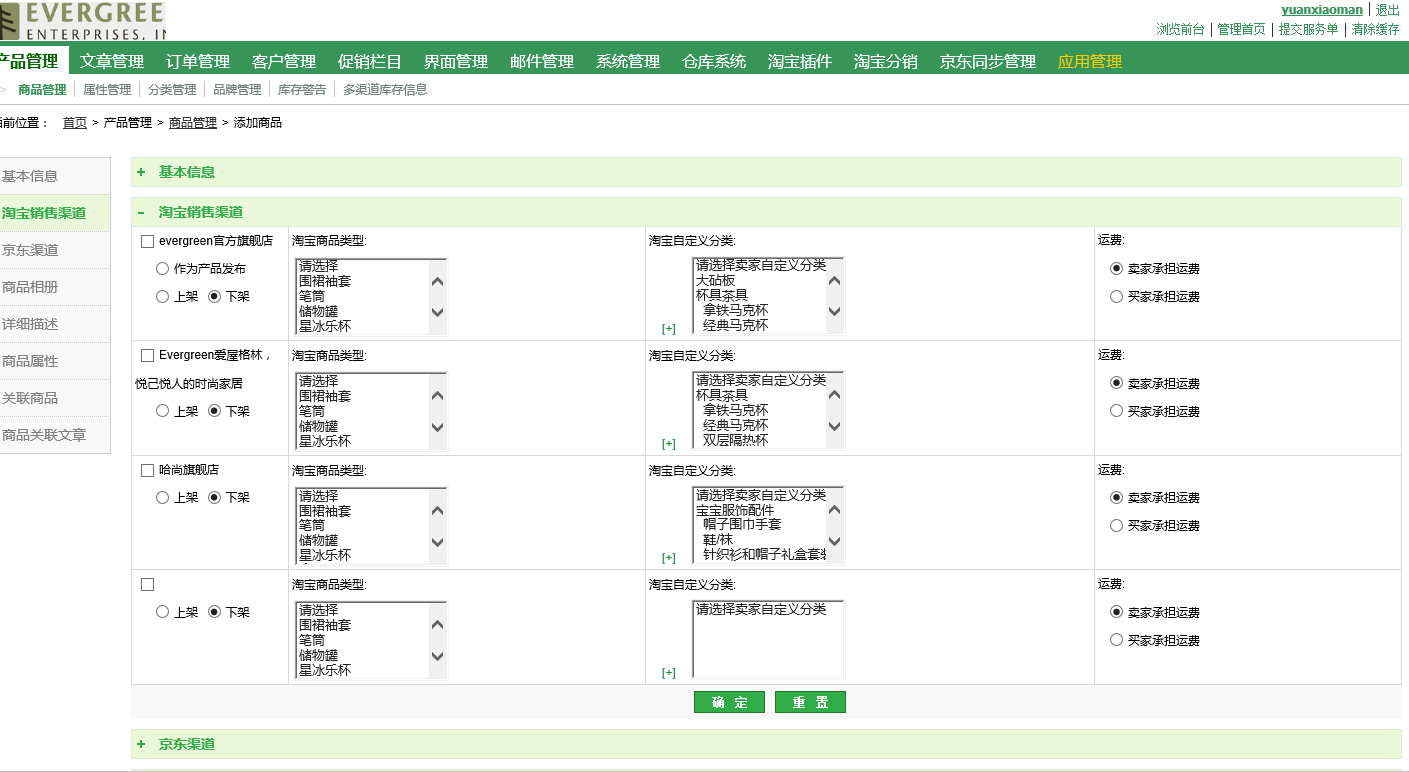Choose 买家承担运费 in the evergreen官方旗舰店 row

pyautogui.click(x=1116, y=297)
